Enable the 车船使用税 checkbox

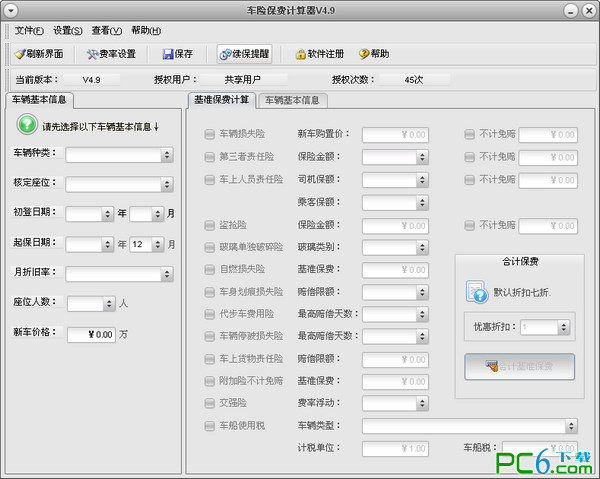click(209, 426)
